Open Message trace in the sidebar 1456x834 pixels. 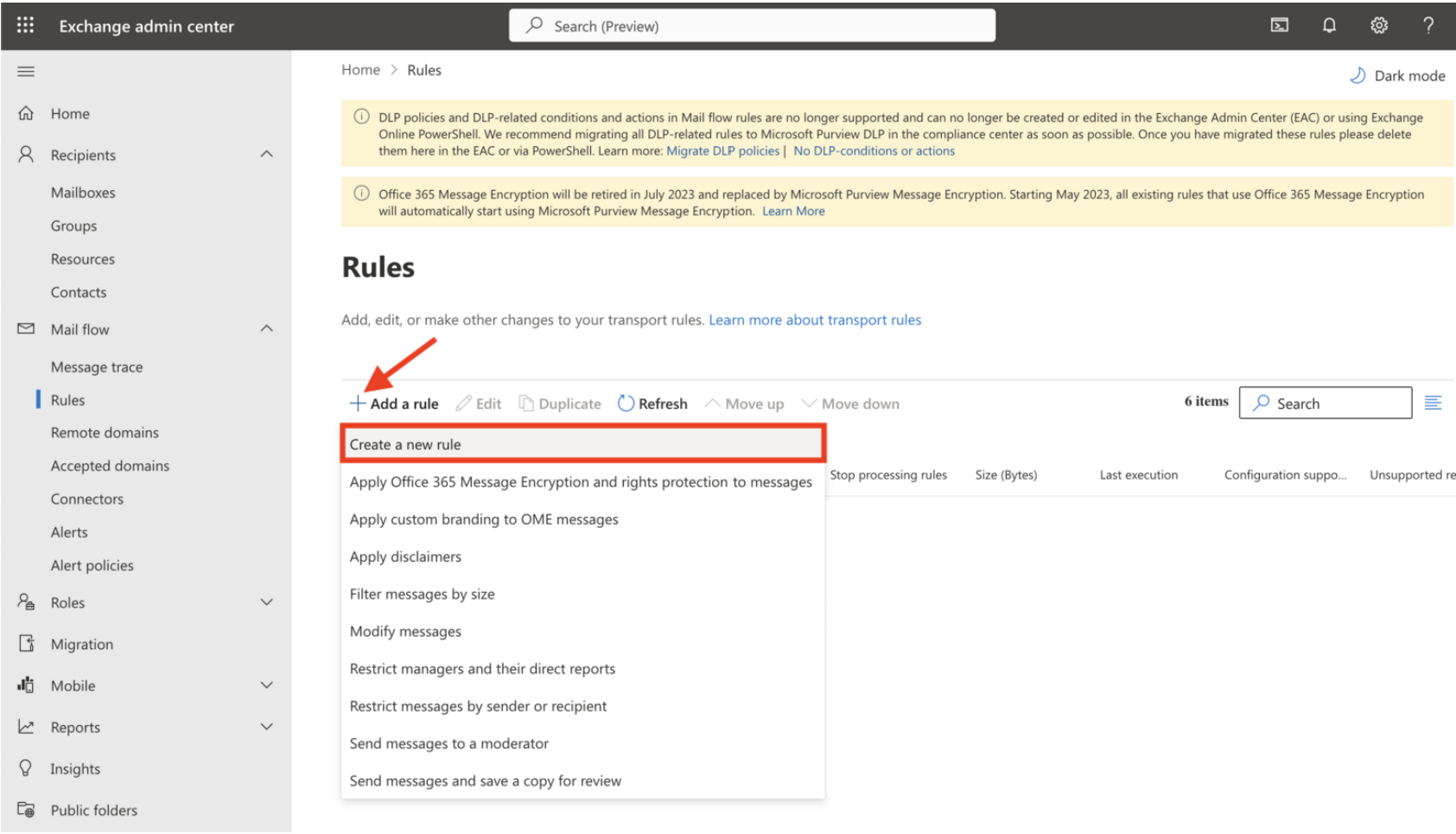pos(97,366)
